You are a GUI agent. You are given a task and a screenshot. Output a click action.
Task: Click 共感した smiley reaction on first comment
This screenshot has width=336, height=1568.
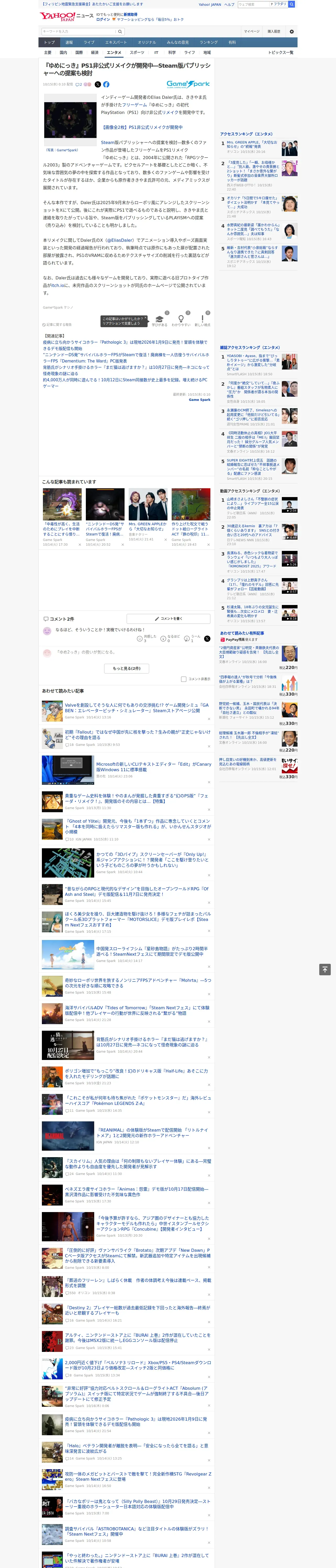coord(140,638)
